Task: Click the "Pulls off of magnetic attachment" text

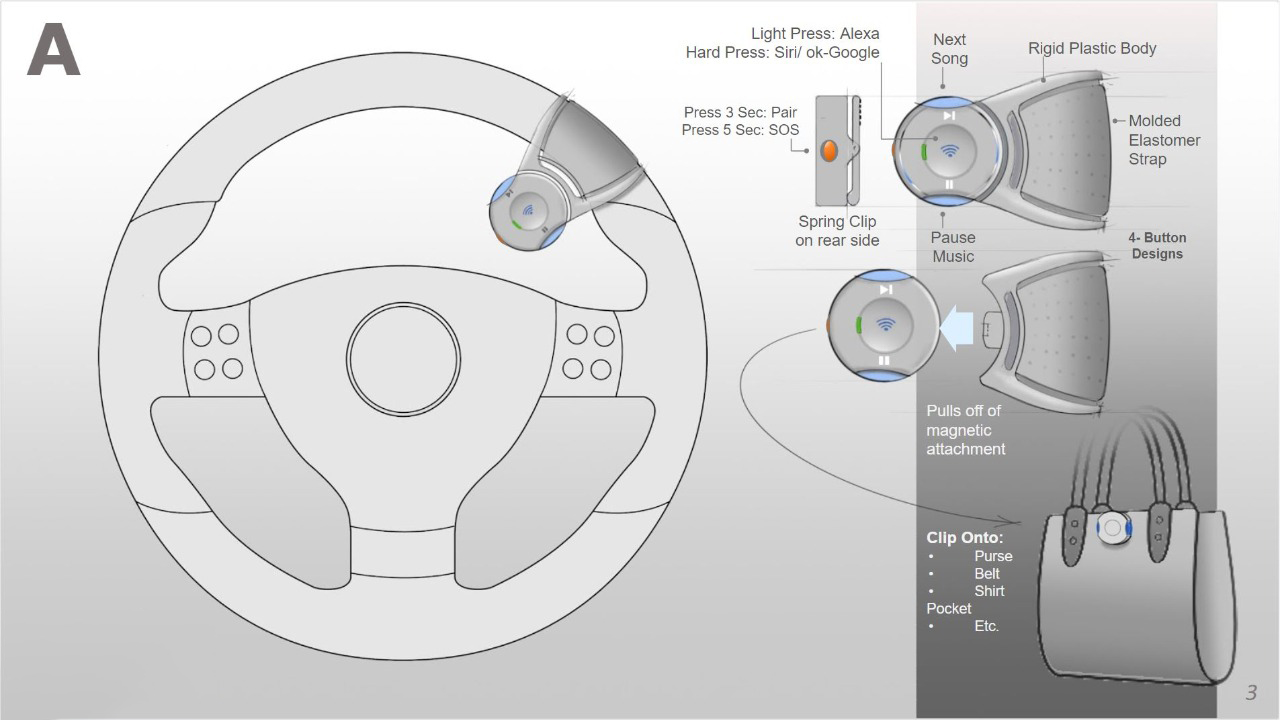Action: 965,430
